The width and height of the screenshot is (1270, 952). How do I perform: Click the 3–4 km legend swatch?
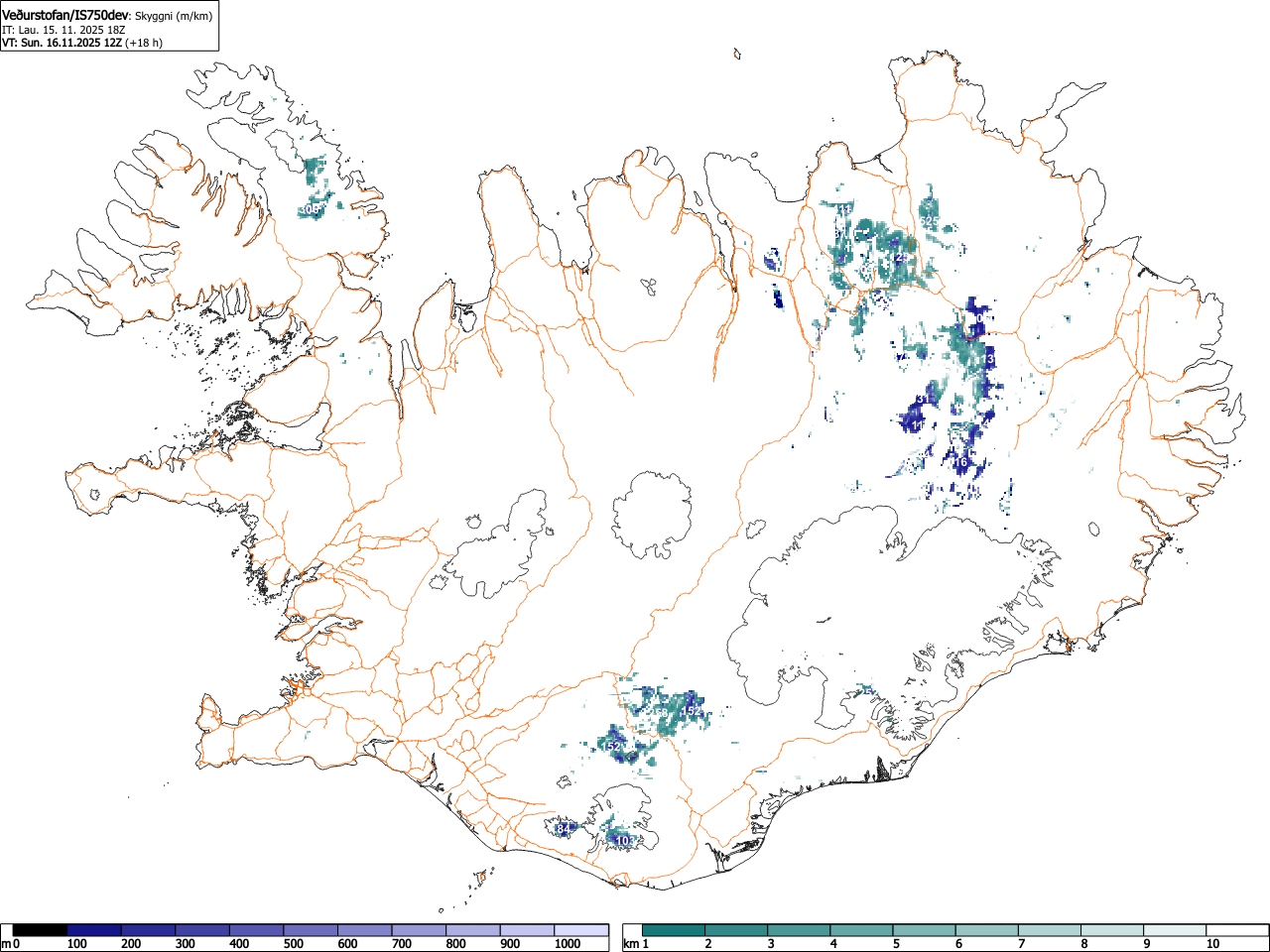pos(799,930)
